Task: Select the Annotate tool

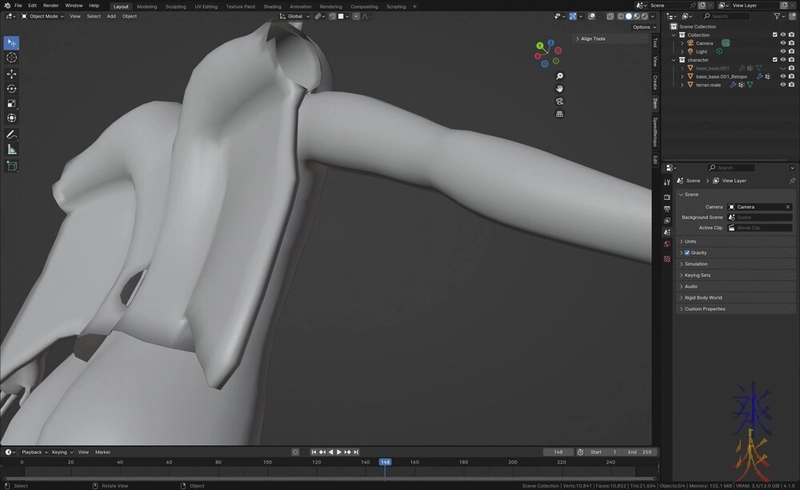Action: point(12,134)
